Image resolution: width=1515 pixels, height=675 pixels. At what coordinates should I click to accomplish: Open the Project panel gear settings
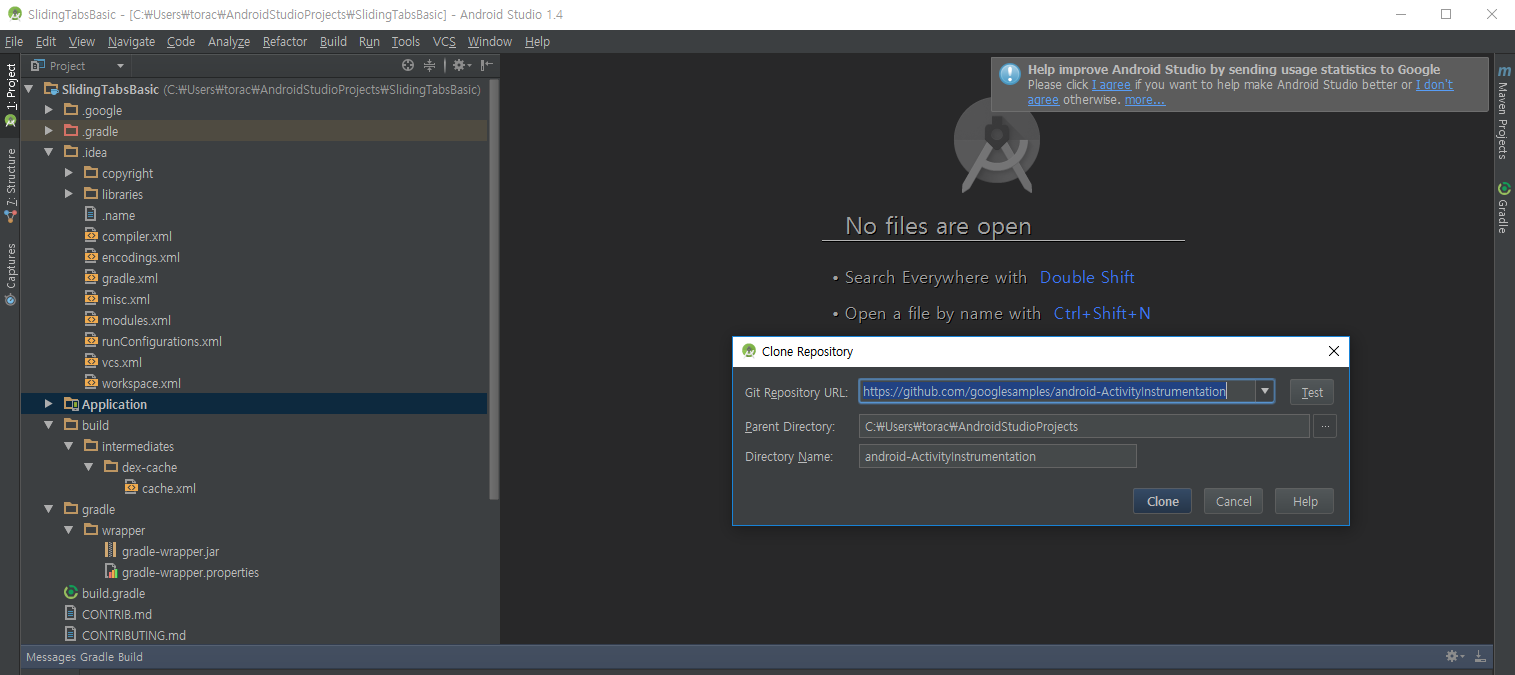pos(459,66)
